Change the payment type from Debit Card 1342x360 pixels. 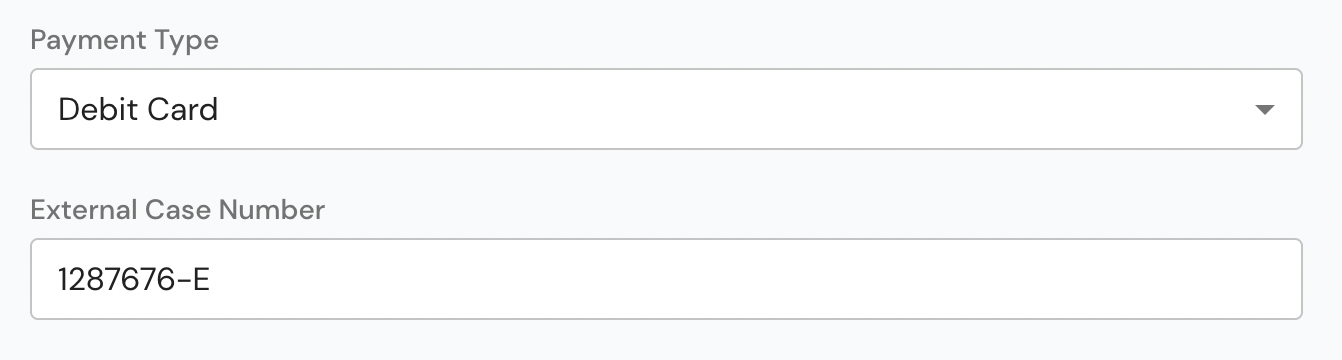(x=666, y=109)
